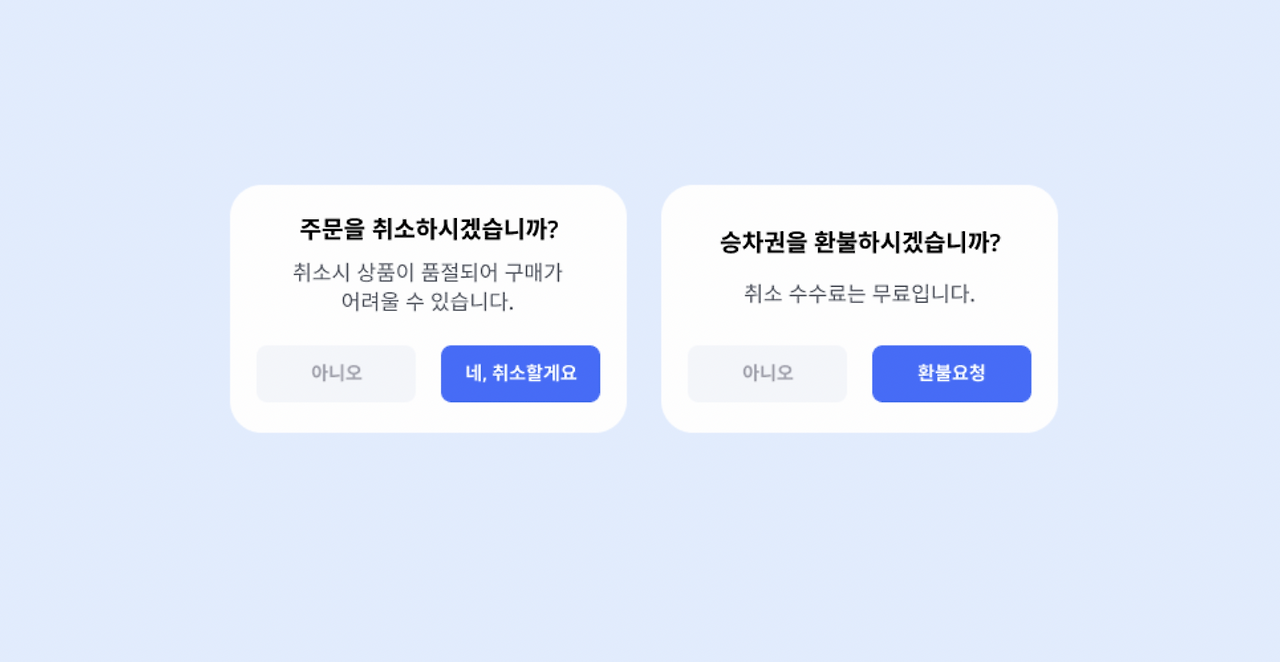
Task: Click 아니오 in the order cancellation dialog
Action: pos(336,374)
